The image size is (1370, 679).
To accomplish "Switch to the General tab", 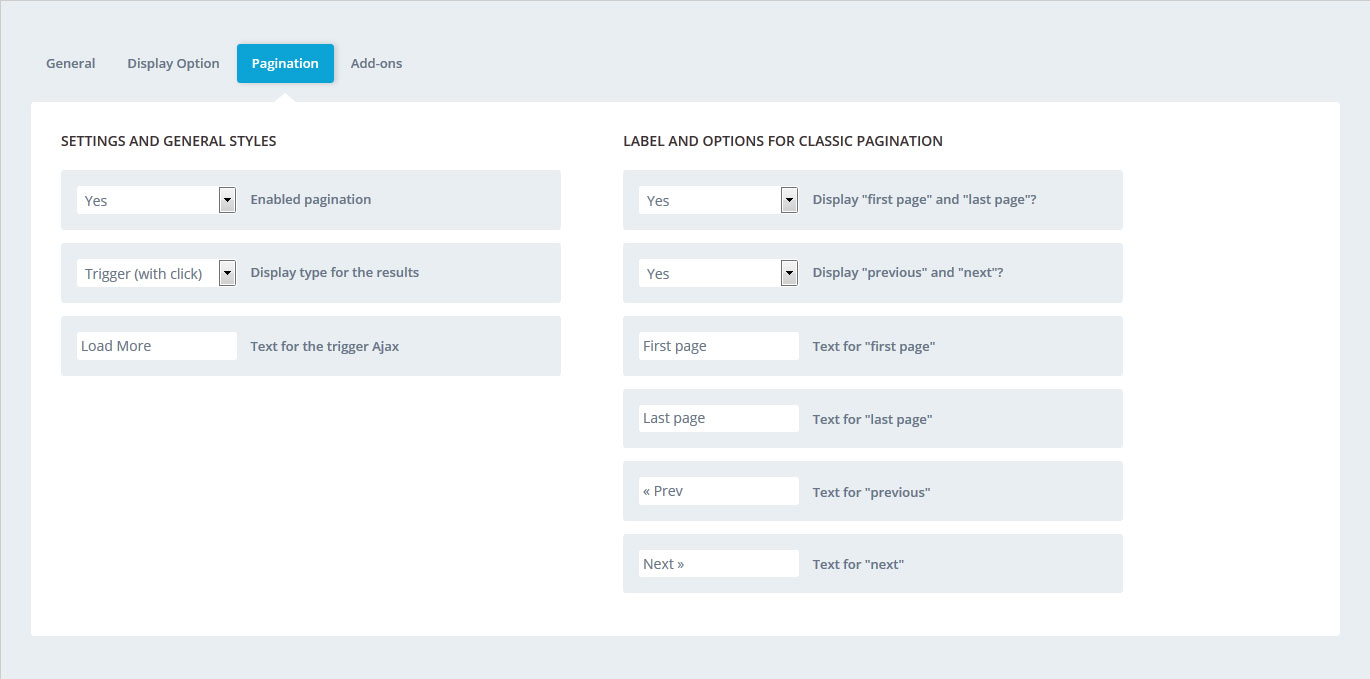I will pyautogui.click(x=70, y=63).
